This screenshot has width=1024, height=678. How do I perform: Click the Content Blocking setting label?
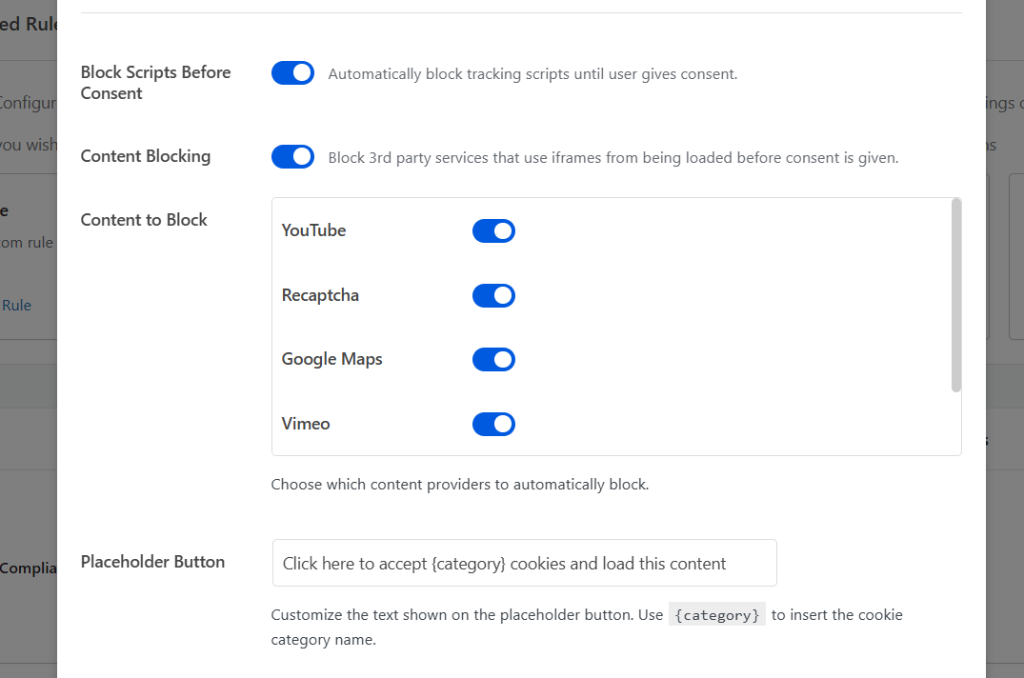(146, 156)
